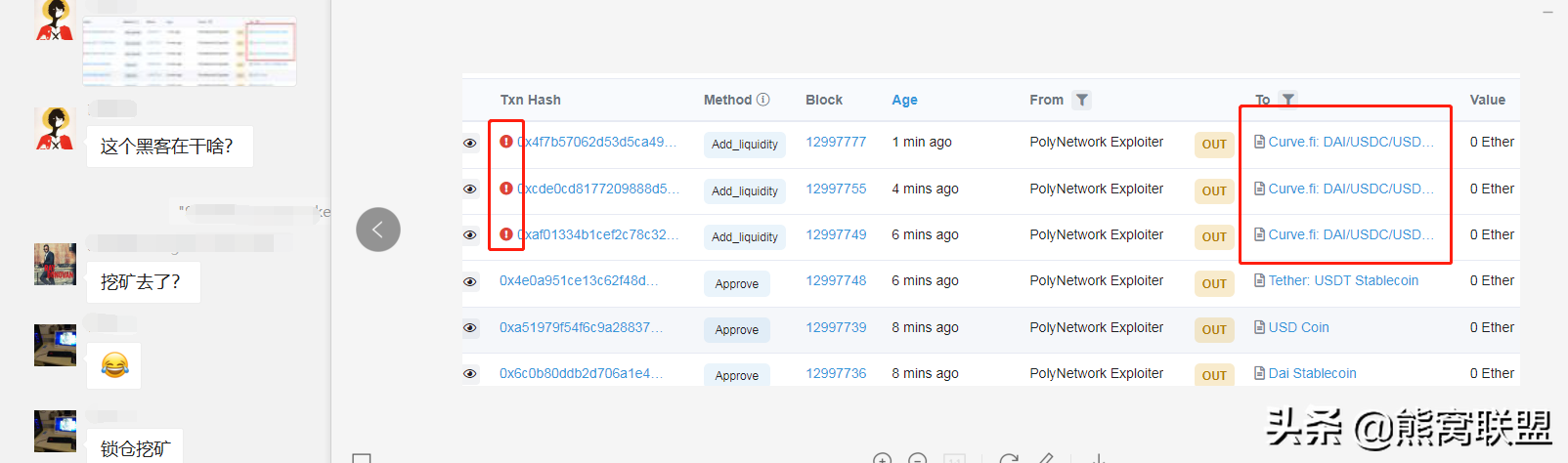
Task: Click the contract file icon before Tether: USDT Stablecoin
Action: pyautogui.click(x=1260, y=280)
